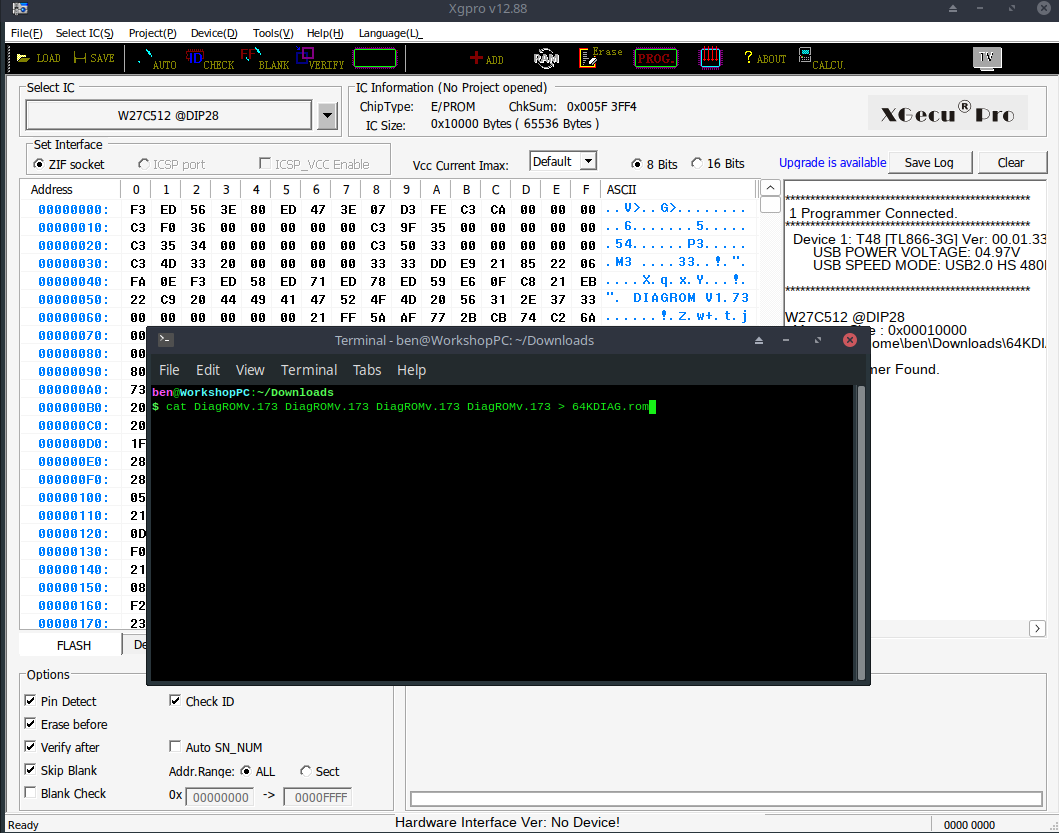Click the green rectangle chip icon
Screen dimensions: 1059x833
tap(375, 58)
